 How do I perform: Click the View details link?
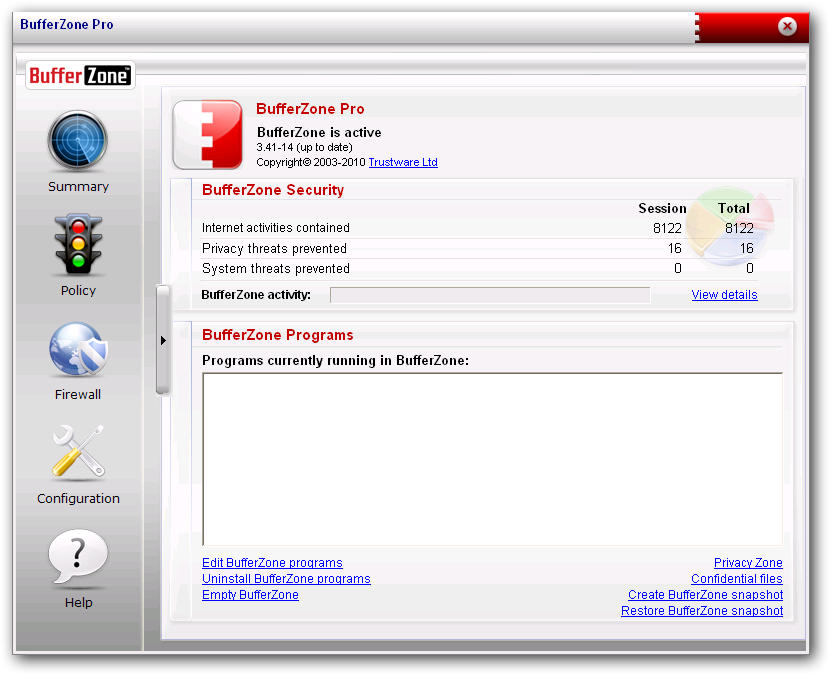(x=724, y=295)
